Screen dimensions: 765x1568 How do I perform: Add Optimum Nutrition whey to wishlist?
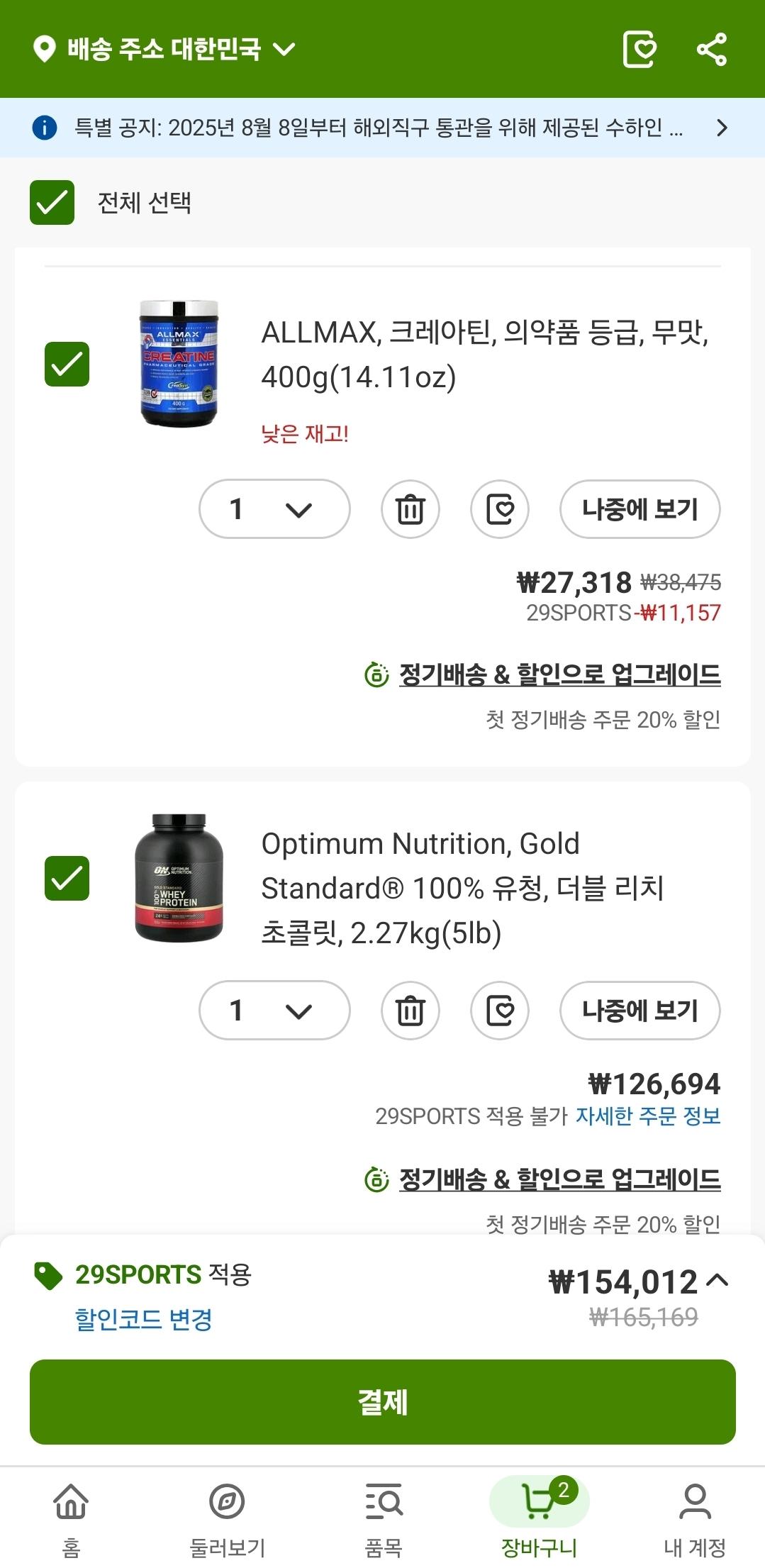click(500, 1011)
